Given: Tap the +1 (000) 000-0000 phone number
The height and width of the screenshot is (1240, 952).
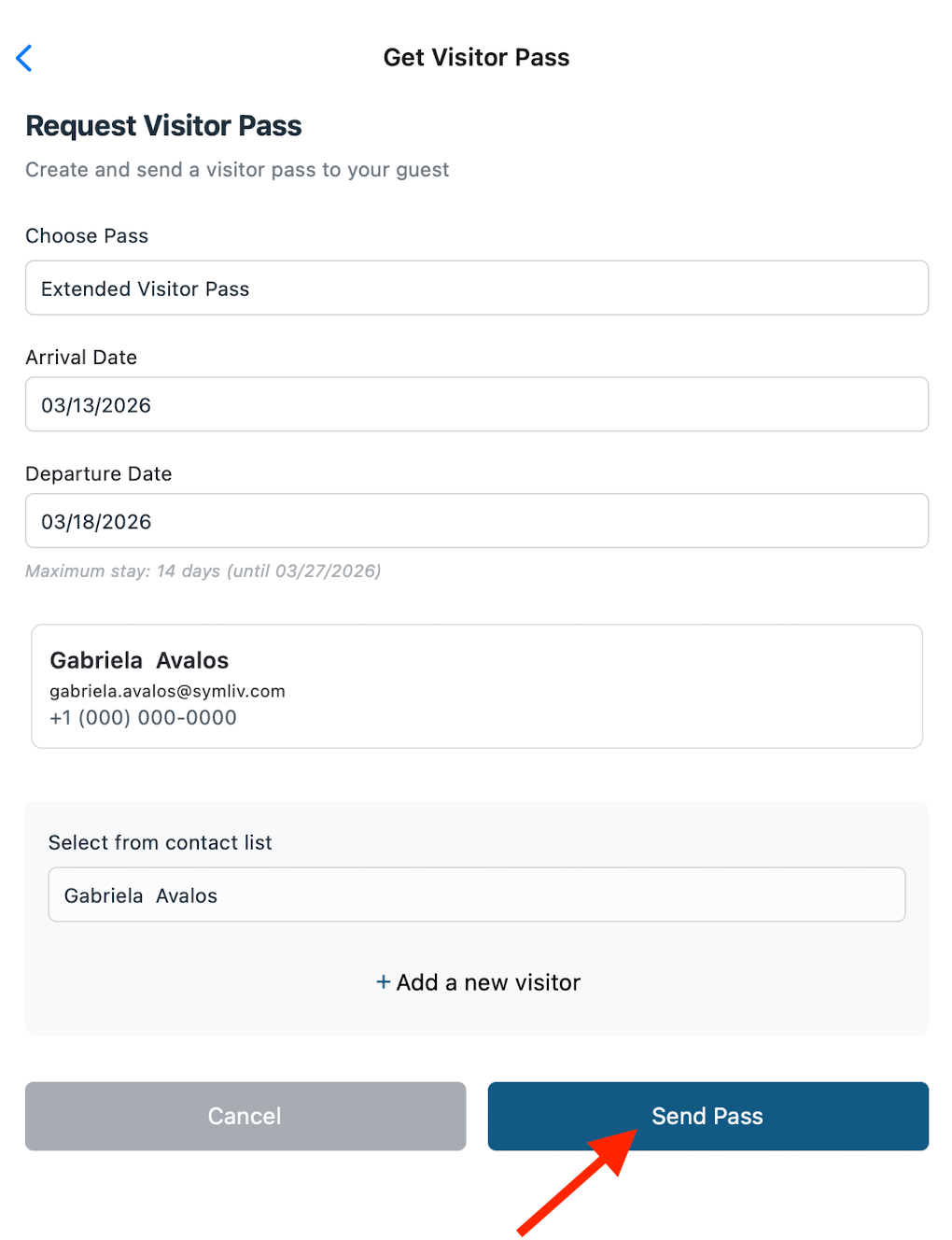Looking at the screenshot, I should point(143,718).
